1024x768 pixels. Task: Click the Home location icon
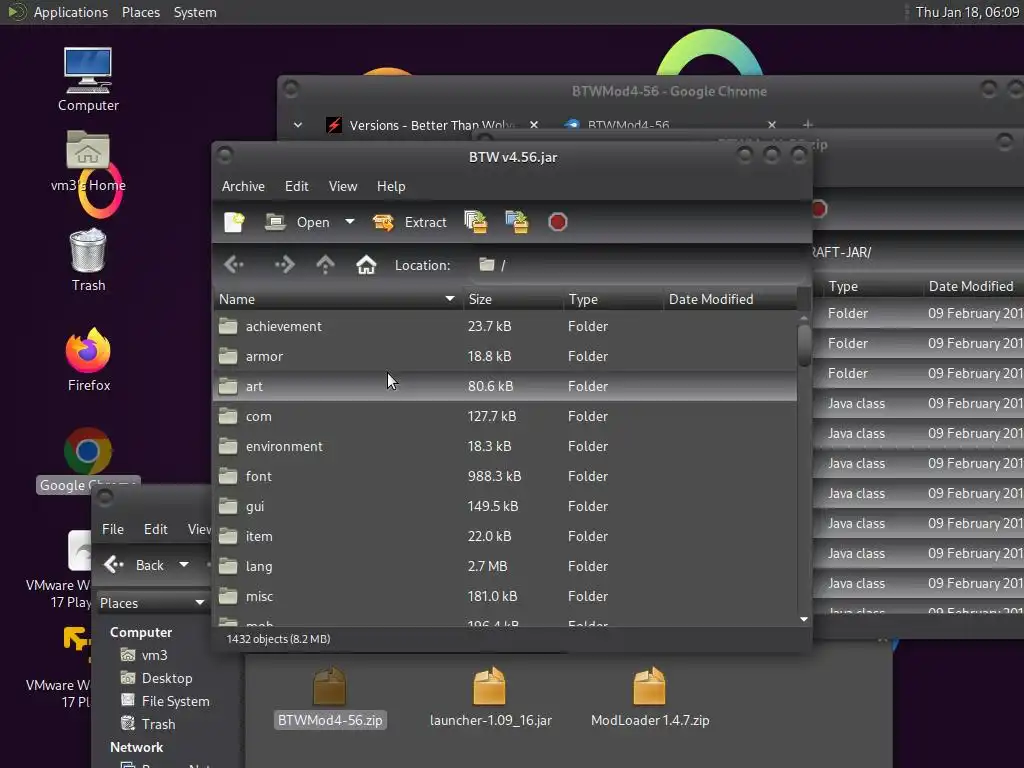point(366,264)
